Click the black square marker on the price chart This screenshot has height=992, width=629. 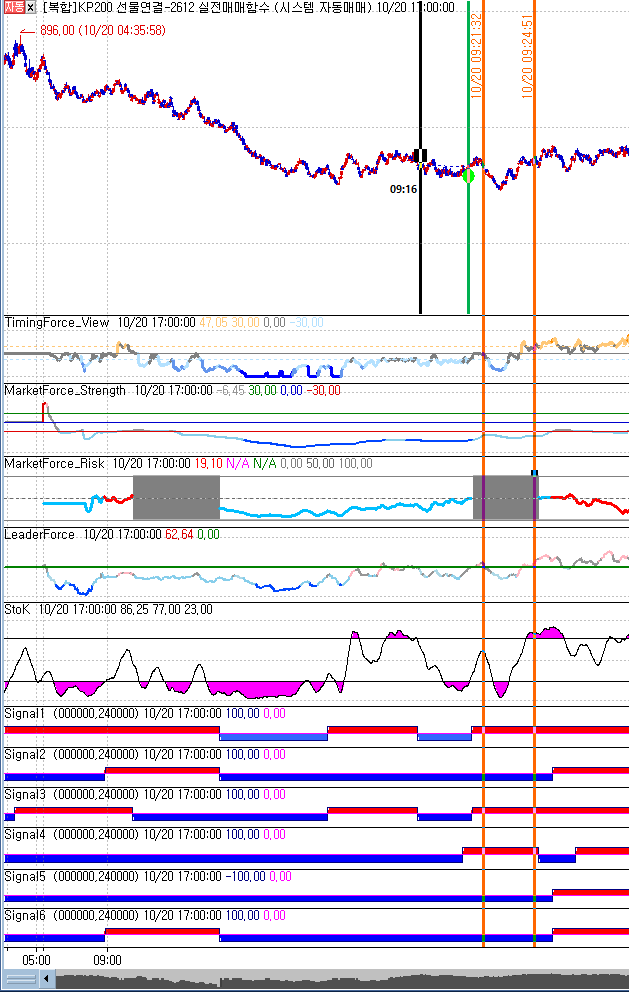coord(420,156)
